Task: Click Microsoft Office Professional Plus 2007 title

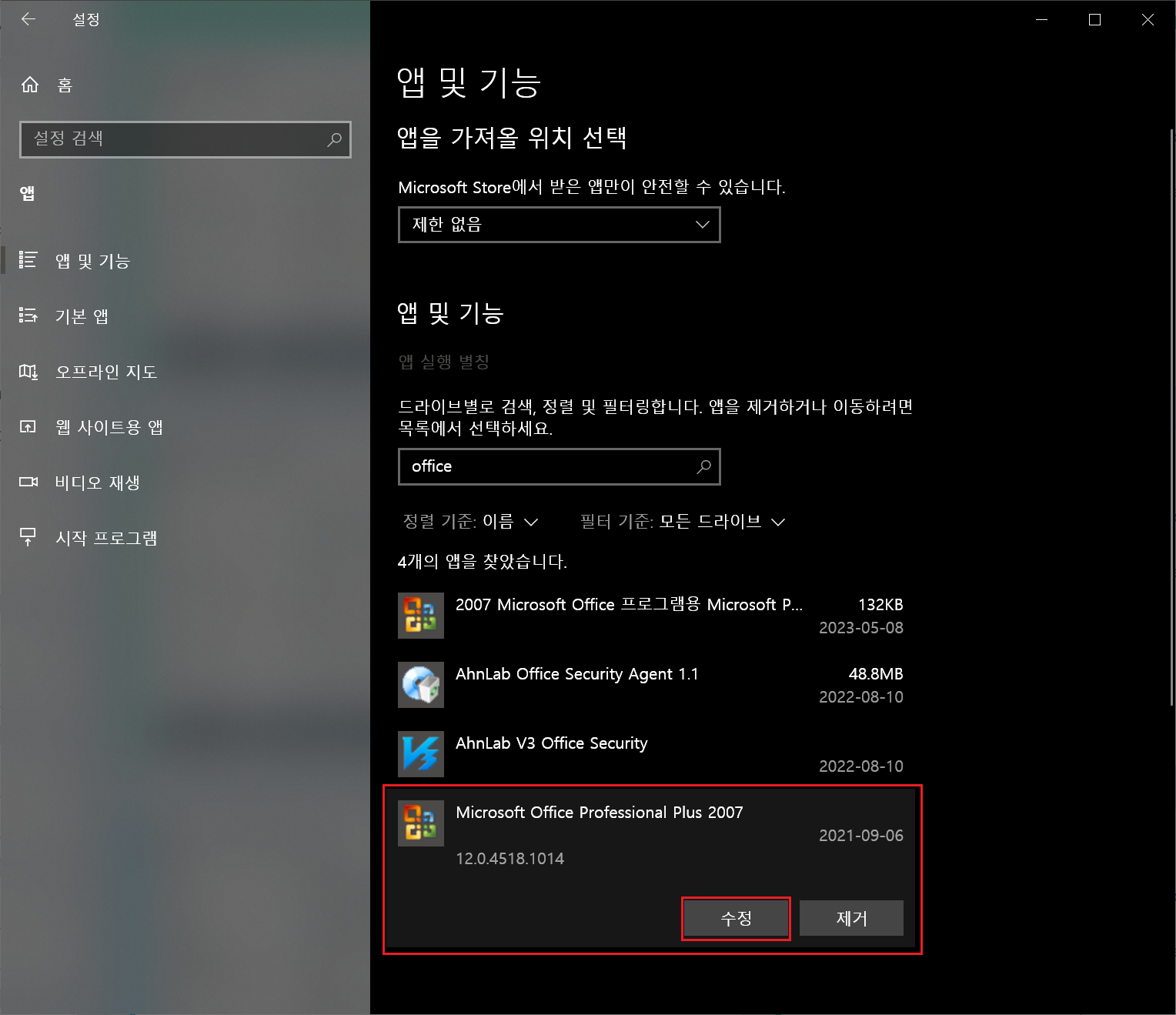Action: (600, 813)
